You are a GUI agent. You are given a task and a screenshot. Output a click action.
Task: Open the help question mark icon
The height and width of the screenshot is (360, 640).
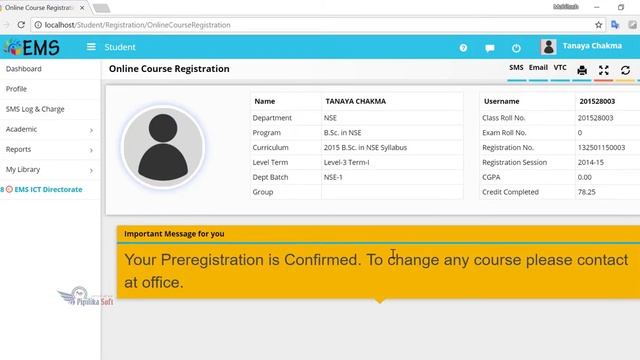tap(463, 48)
